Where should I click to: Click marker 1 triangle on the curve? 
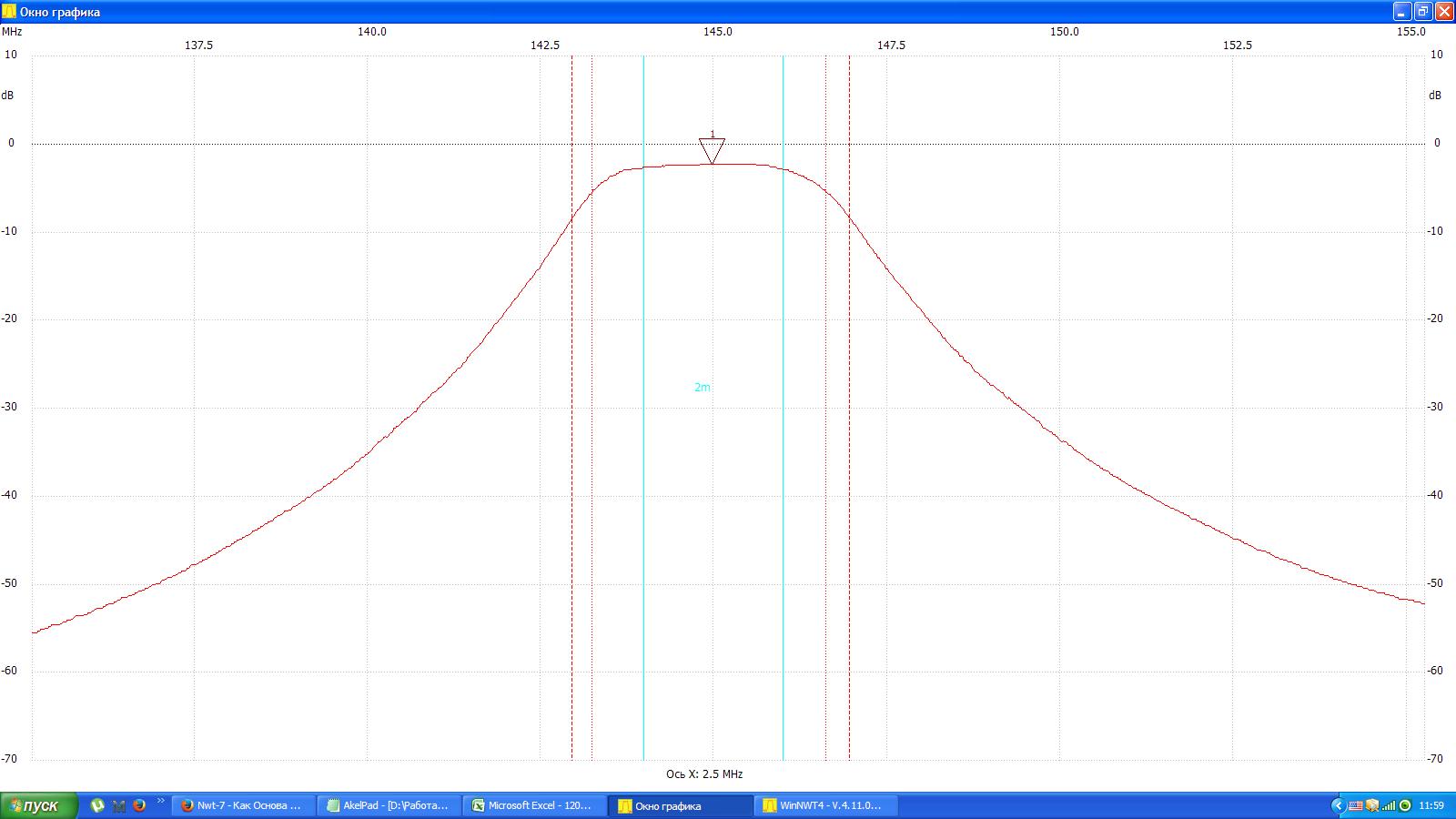[712, 150]
